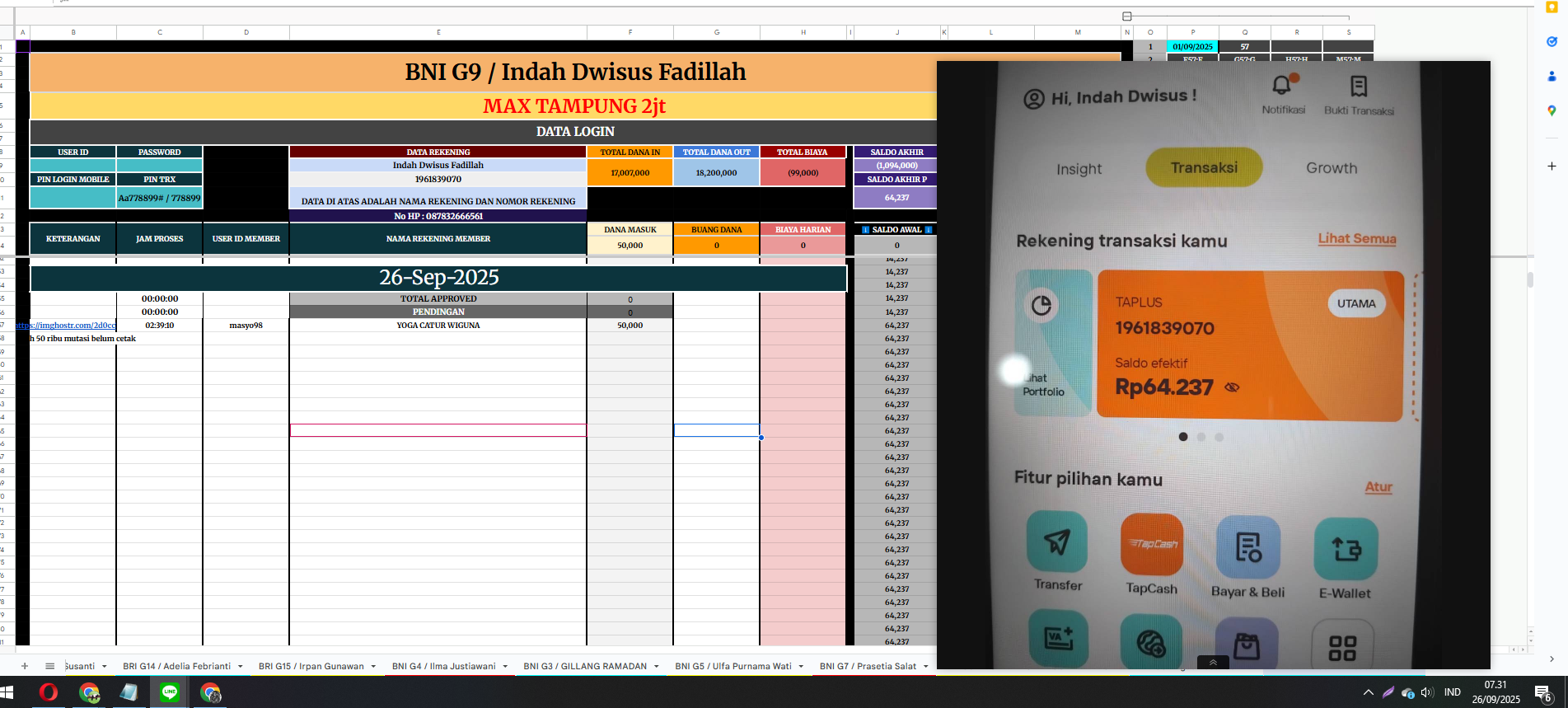Image resolution: width=1568 pixels, height=708 pixels.
Task: Click the Lihat Portfolio pie chart icon
Action: (x=1041, y=305)
